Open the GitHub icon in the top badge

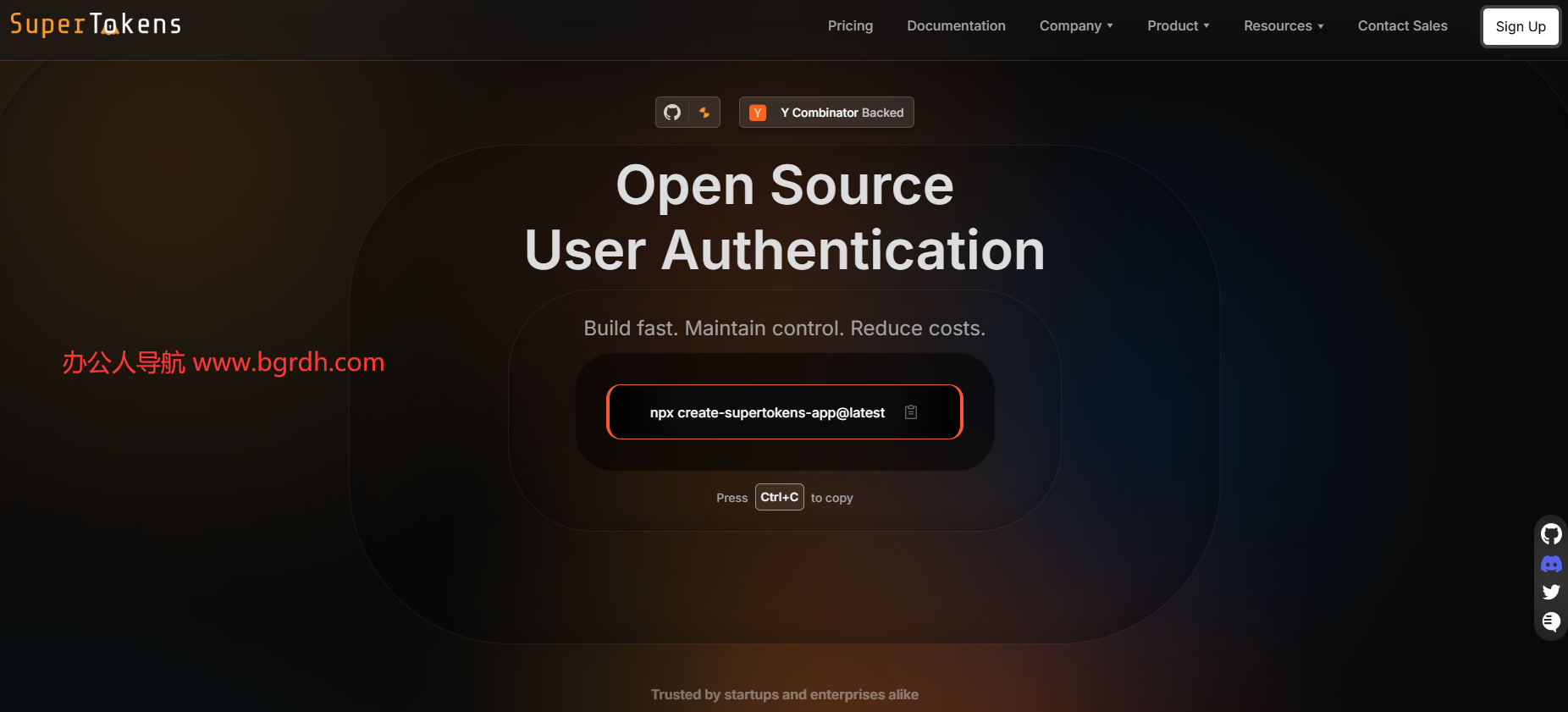672,113
